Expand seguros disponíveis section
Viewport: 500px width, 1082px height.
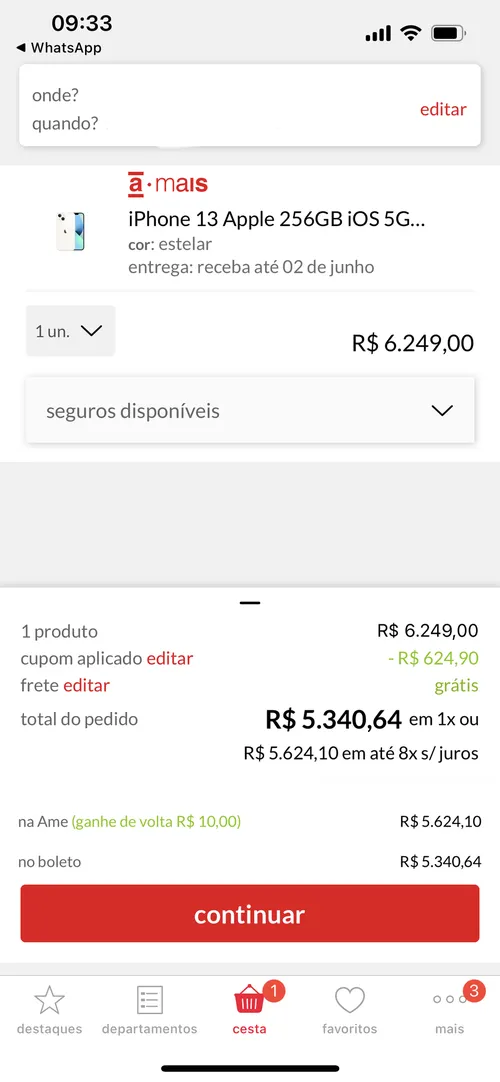coord(250,411)
